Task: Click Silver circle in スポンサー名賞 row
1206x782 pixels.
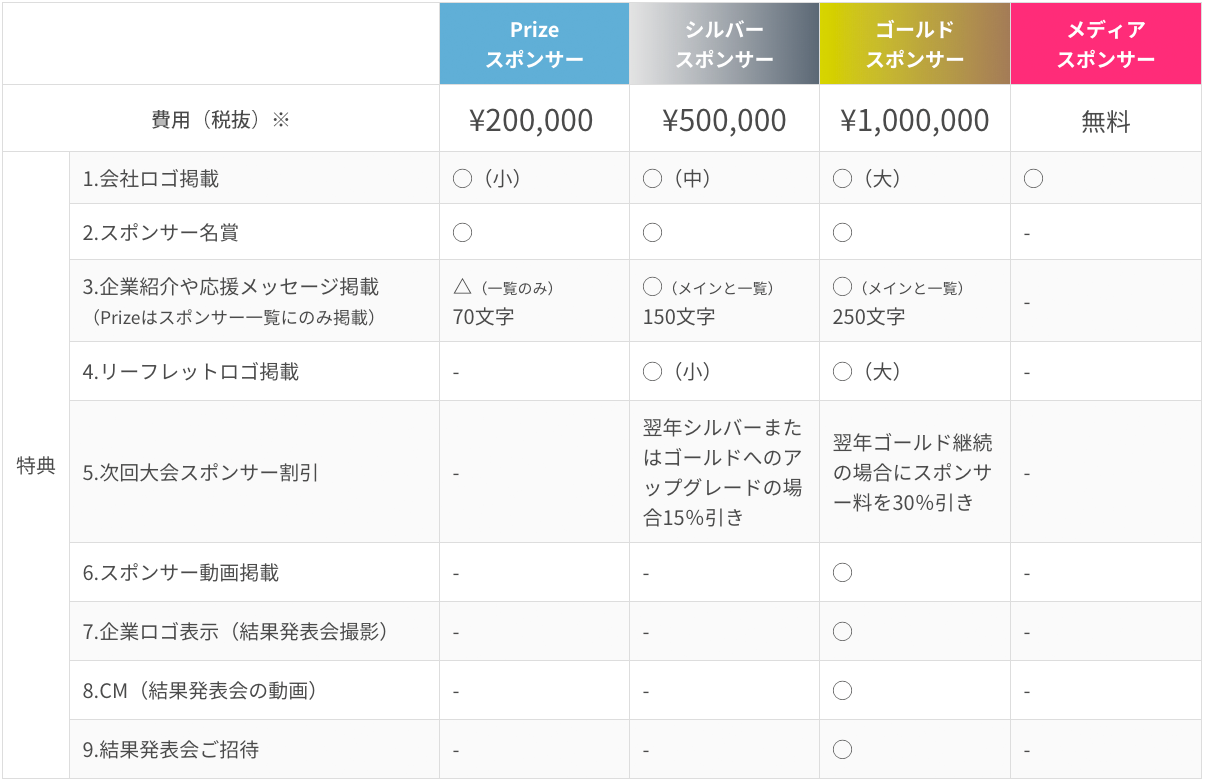Action: pos(653,233)
